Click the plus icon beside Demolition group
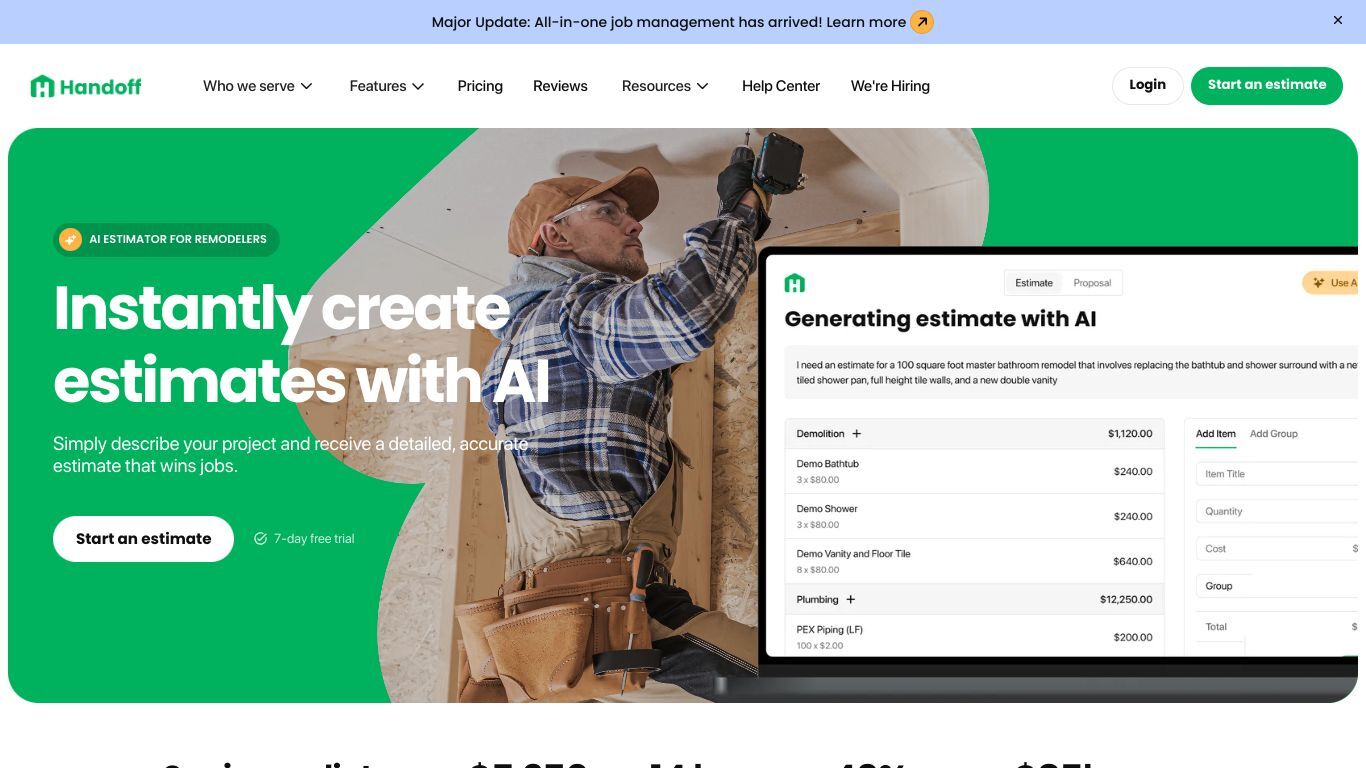 [x=857, y=434]
